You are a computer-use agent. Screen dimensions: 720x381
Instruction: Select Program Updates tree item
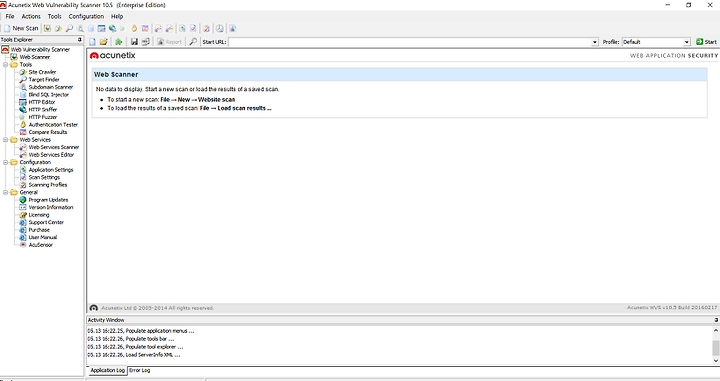[x=48, y=200]
